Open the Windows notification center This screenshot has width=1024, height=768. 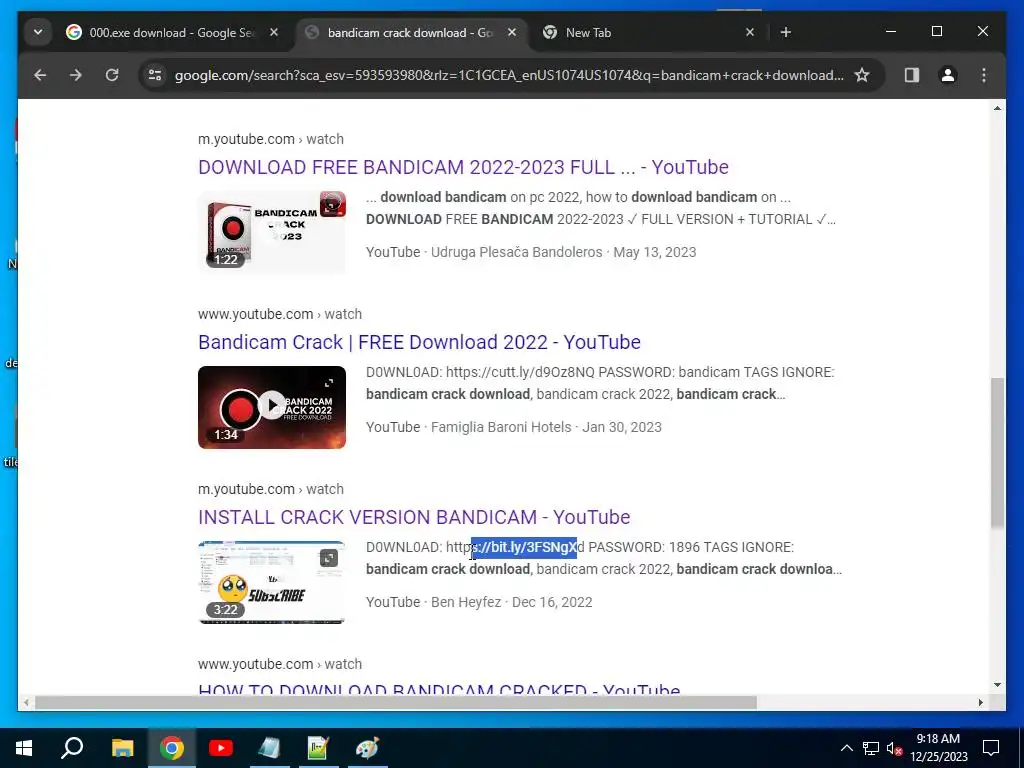point(991,748)
